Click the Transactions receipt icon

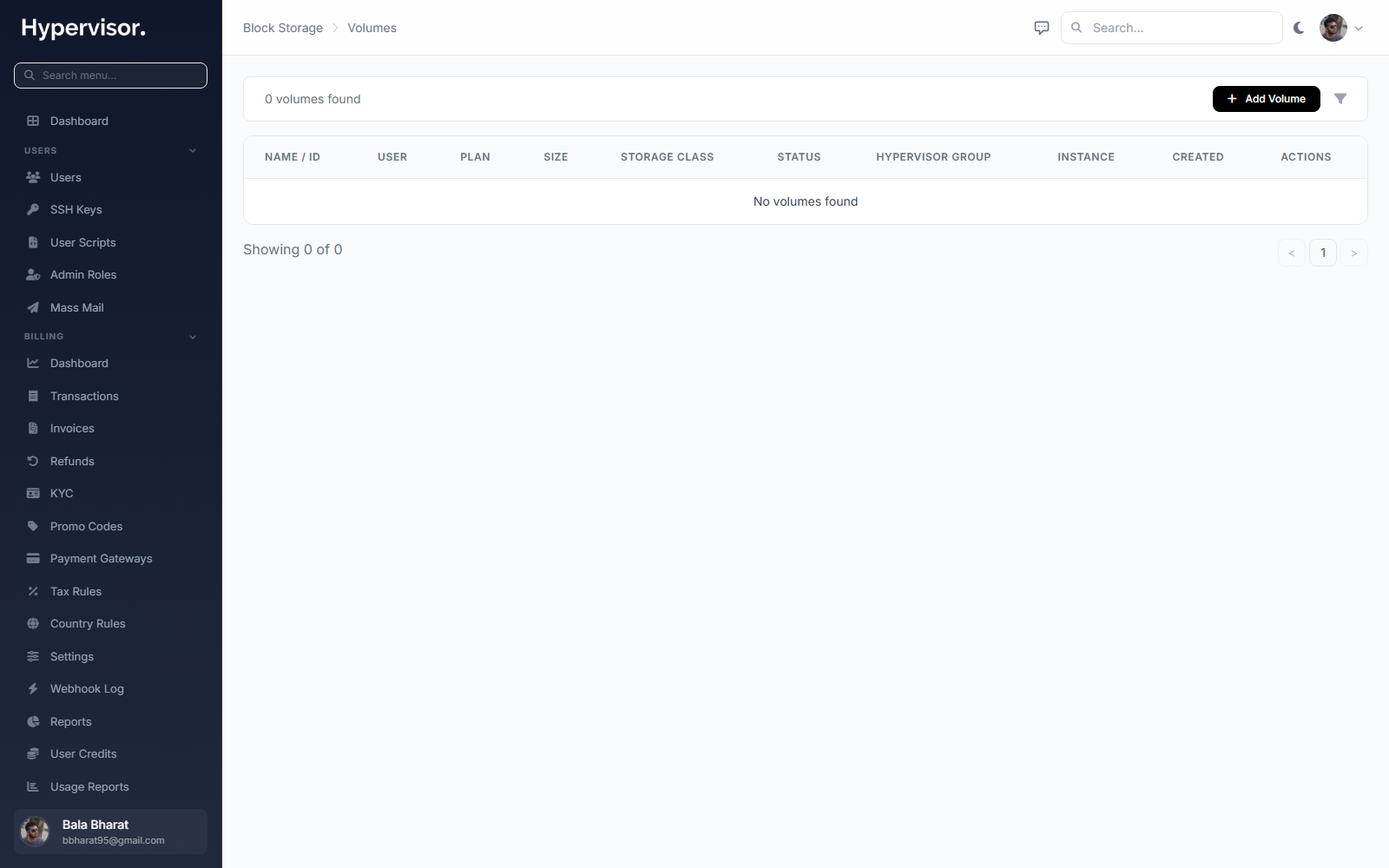point(33,396)
